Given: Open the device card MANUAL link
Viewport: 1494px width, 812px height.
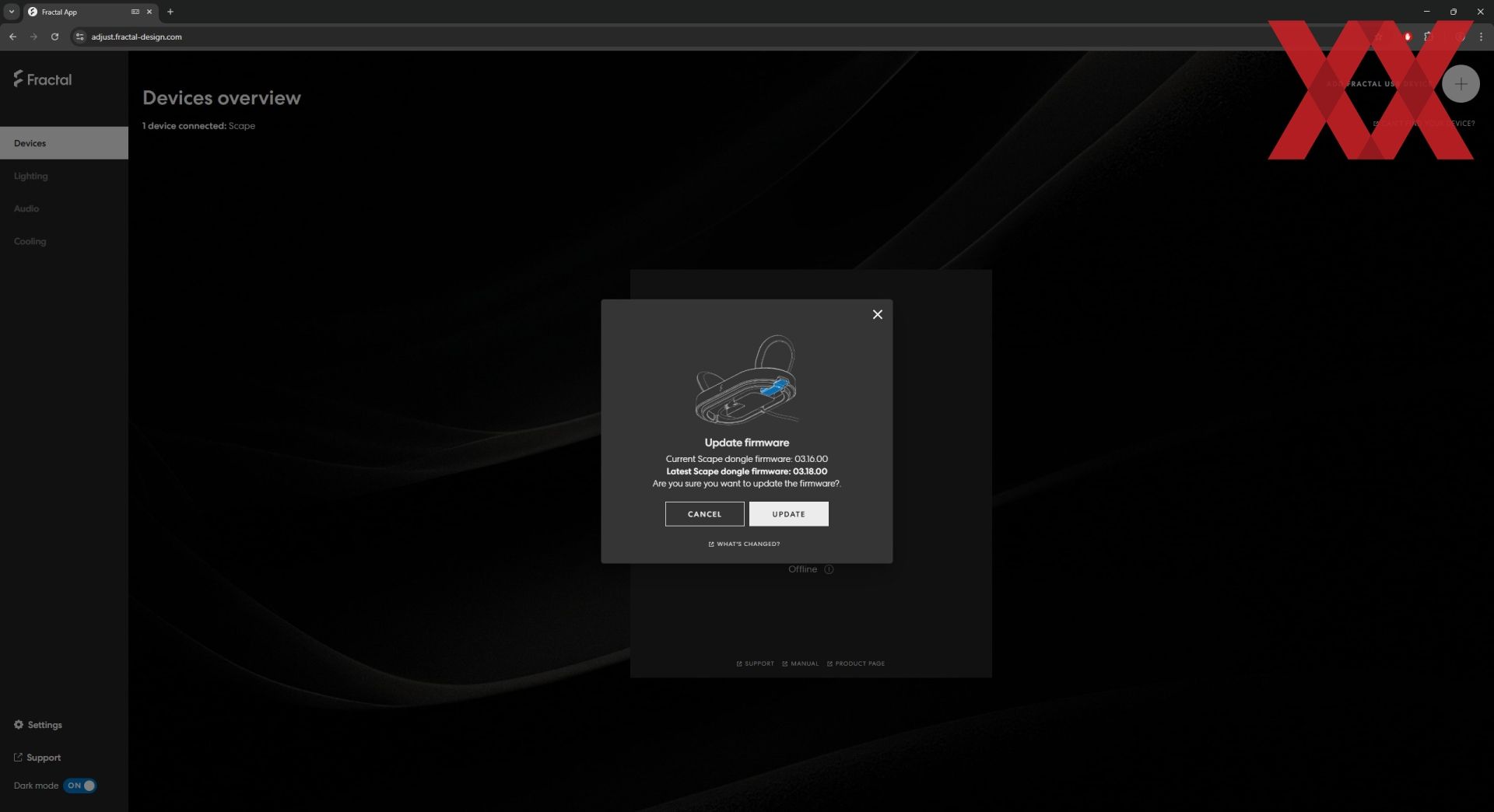Looking at the screenshot, I should [800, 663].
